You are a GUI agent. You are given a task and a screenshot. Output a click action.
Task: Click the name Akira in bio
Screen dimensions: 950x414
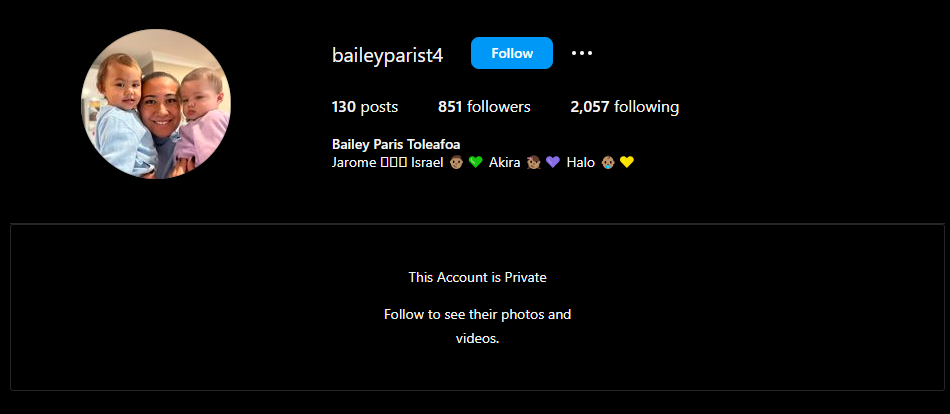[505, 162]
